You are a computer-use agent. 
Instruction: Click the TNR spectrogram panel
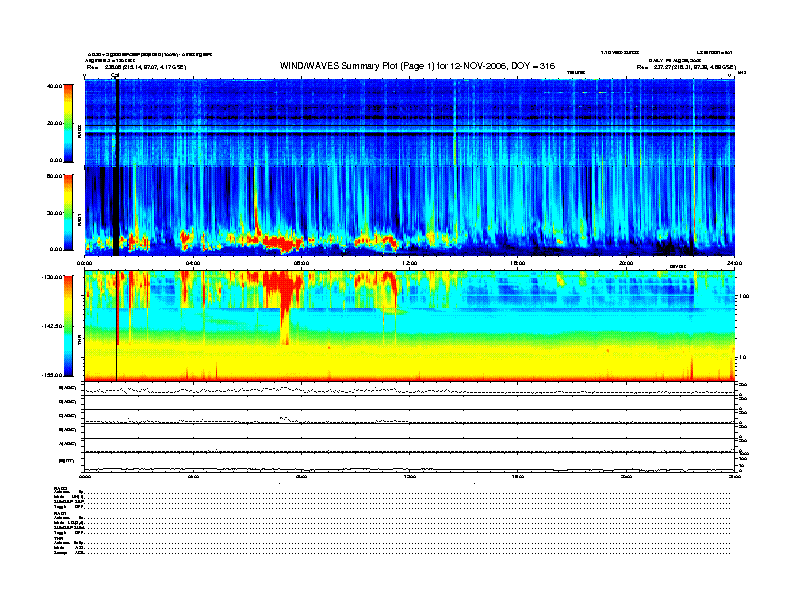410,326
